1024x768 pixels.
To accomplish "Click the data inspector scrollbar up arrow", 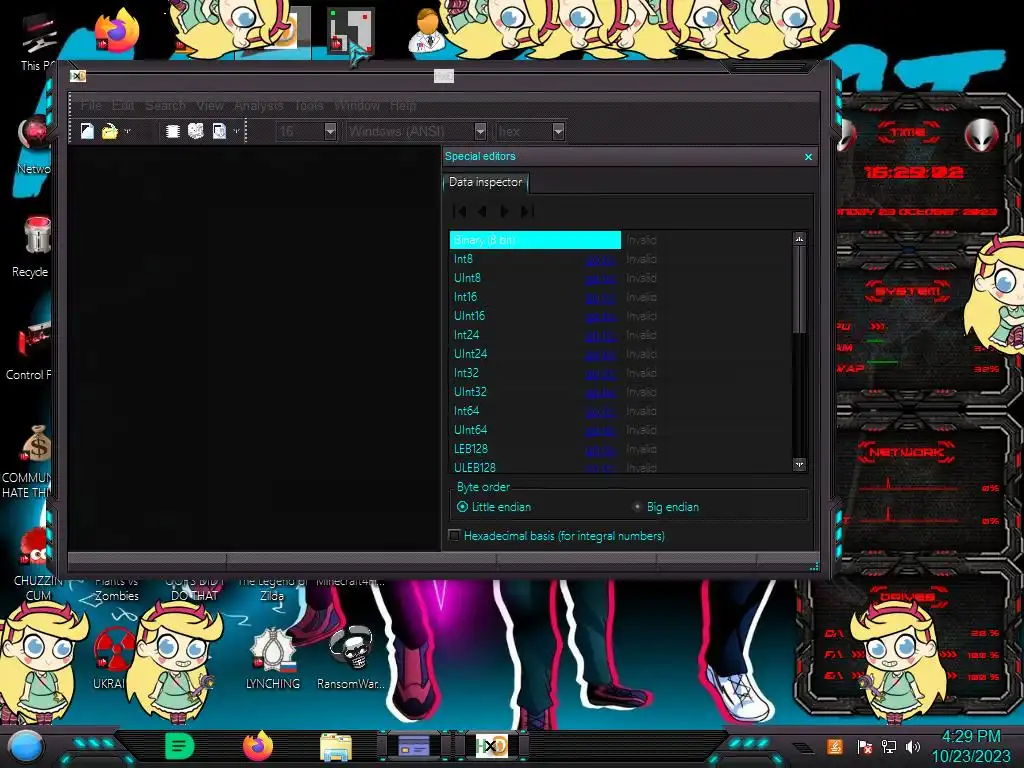I will [x=799, y=239].
